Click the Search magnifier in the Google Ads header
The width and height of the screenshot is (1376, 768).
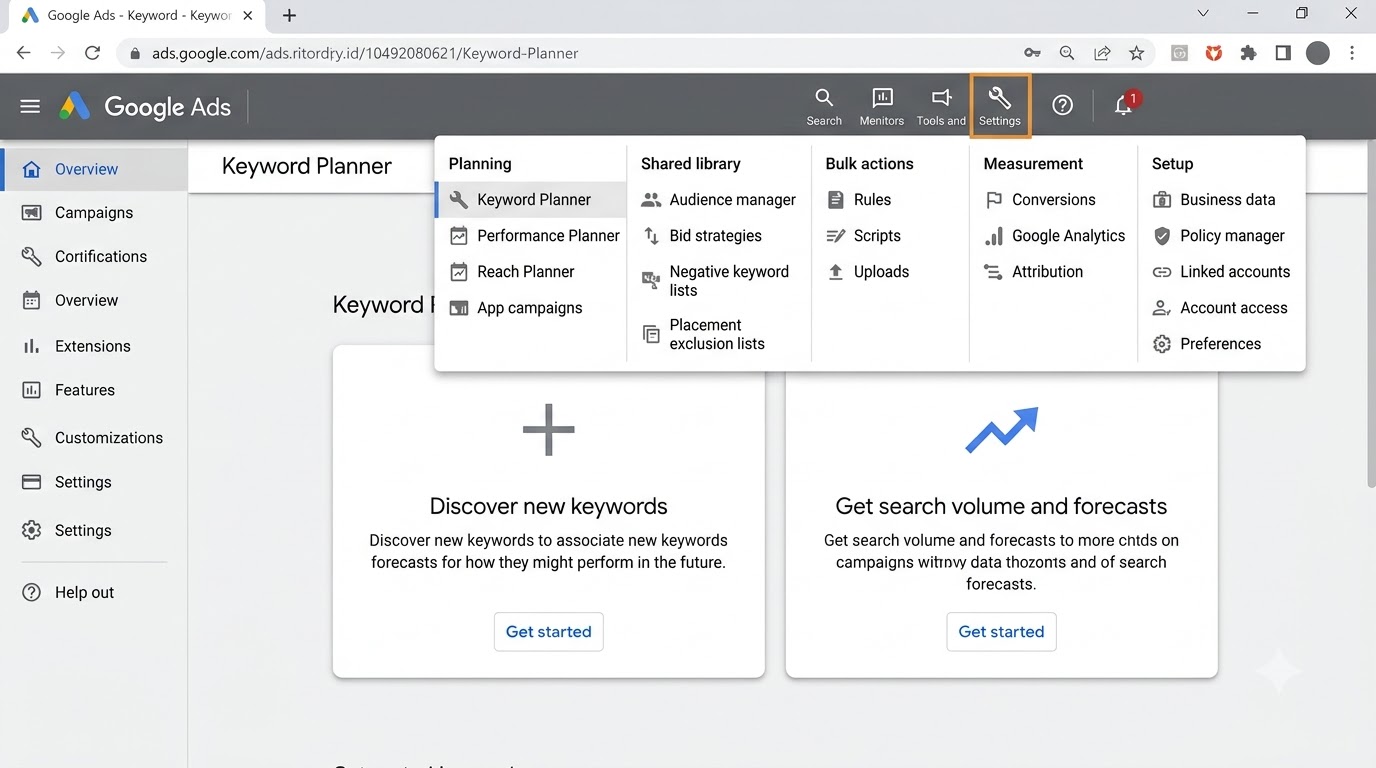[x=824, y=106]
